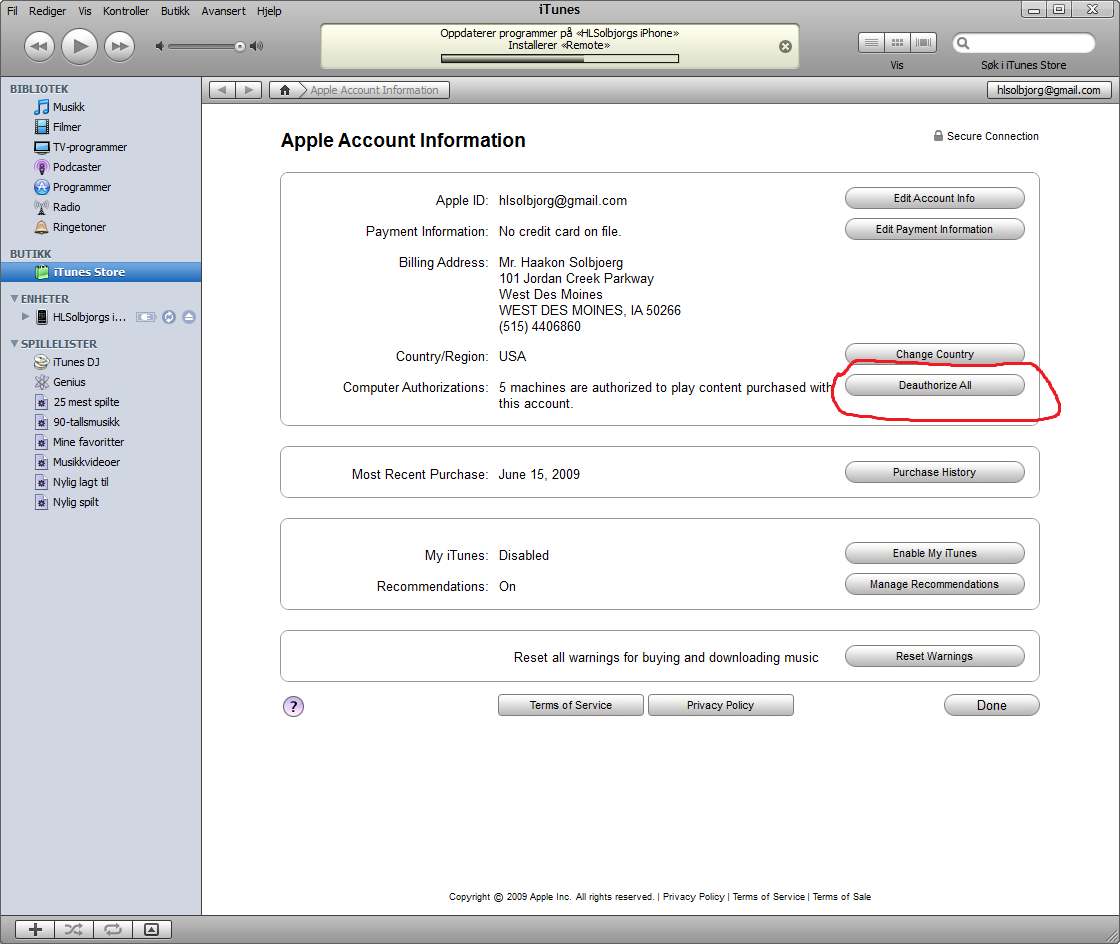Open Musikk library
This screenshot has height=944, width=1120.
click(x=69, y=107)
